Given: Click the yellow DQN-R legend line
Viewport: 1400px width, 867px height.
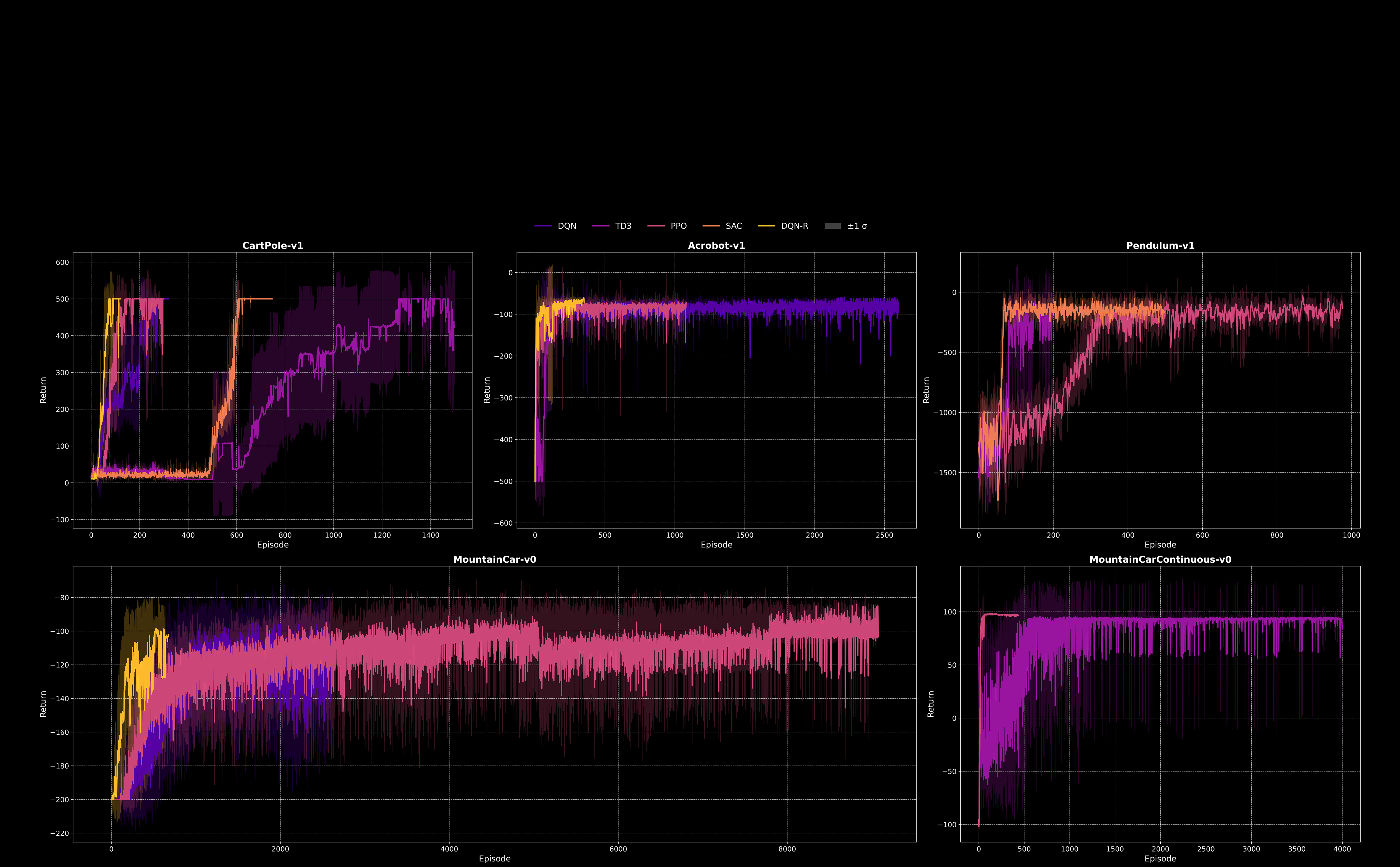Looking at the screenshot, I should [766, 226].
